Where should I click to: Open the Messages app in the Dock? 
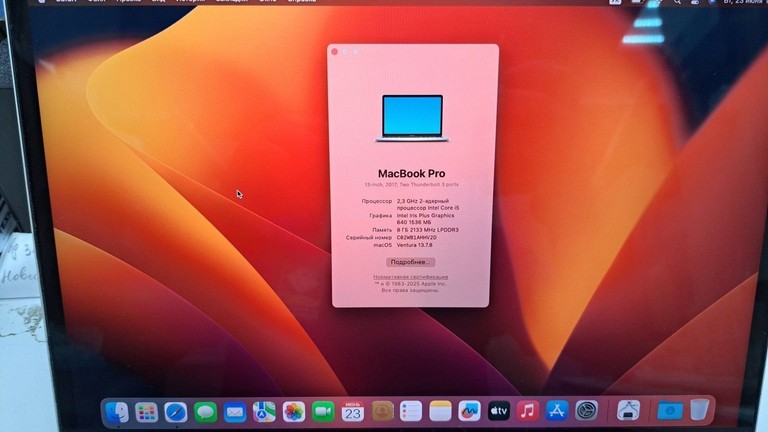pyautogui.click(x=205, y=412)
